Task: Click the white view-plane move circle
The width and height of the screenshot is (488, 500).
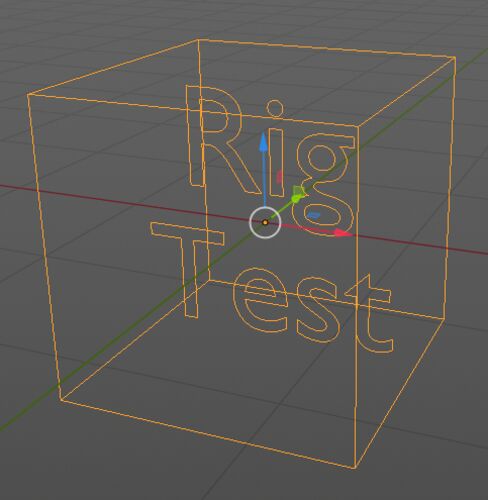Action: (x=265, y=222)
